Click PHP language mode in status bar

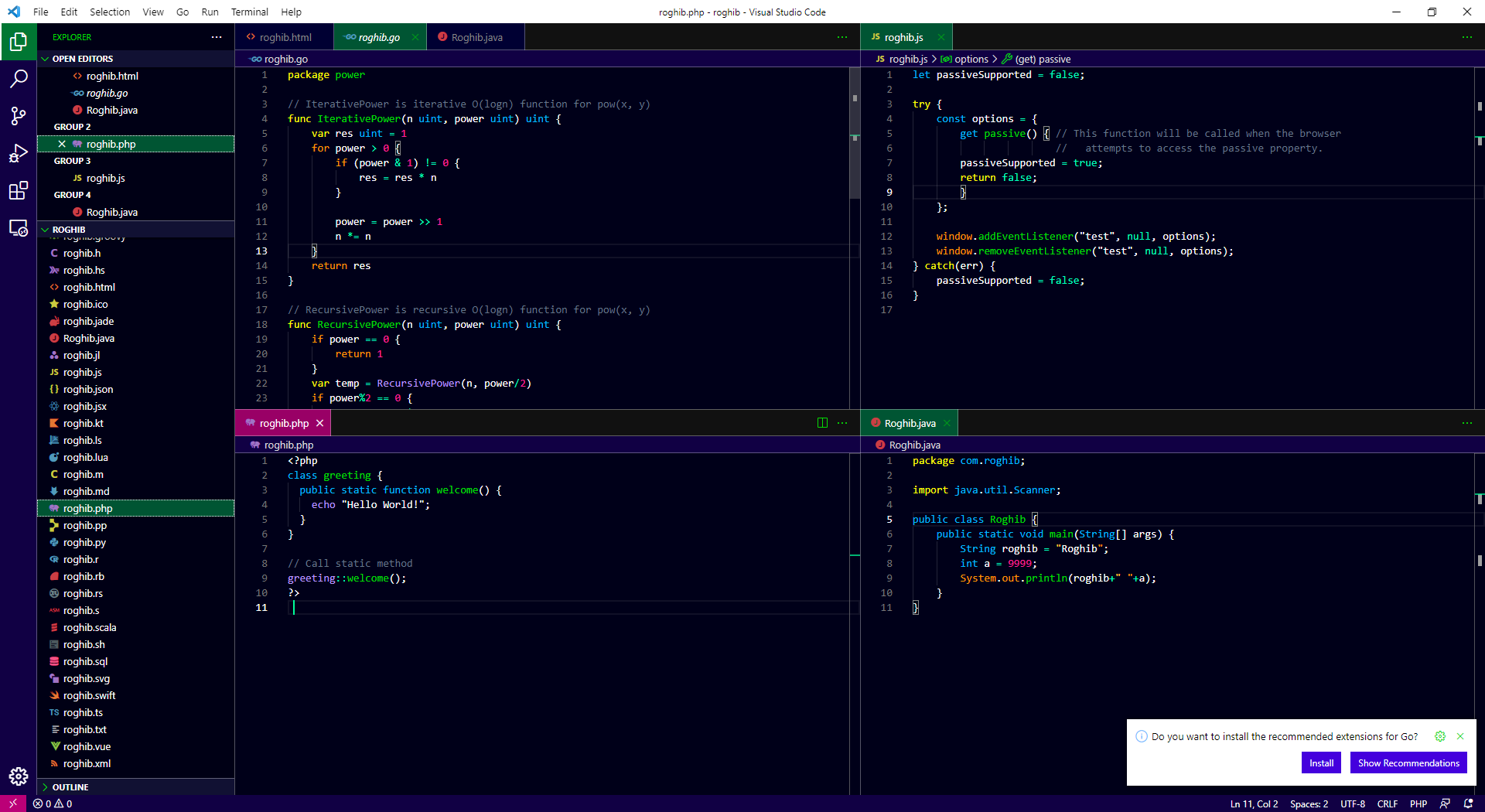click(x=1418, y=803)
